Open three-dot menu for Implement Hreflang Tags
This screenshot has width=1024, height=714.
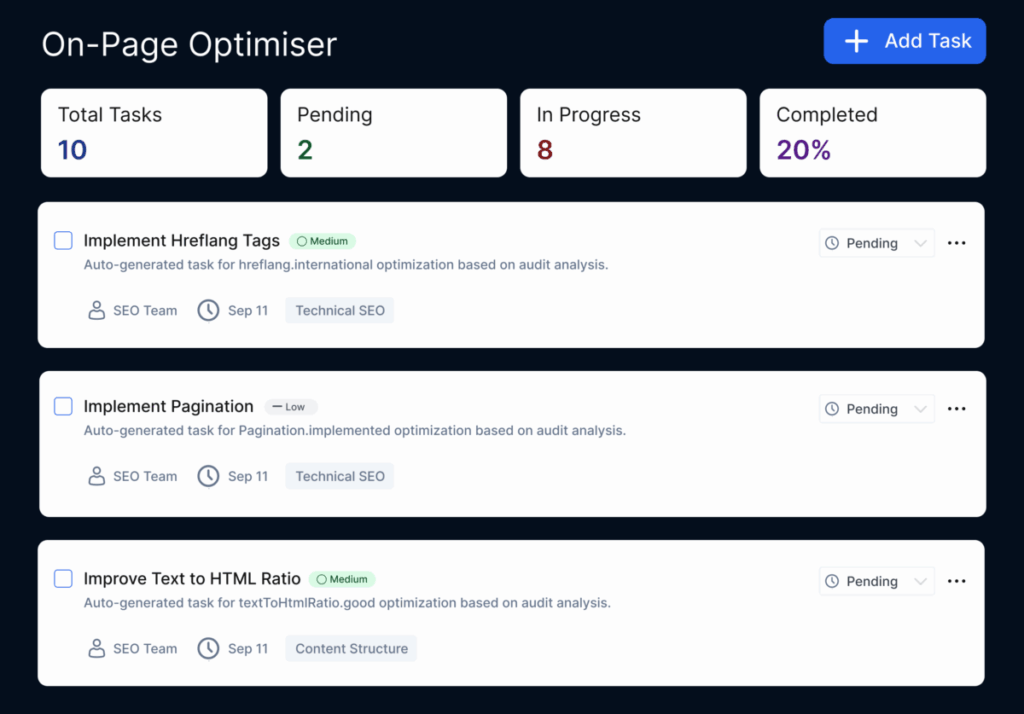coord(956,243)
